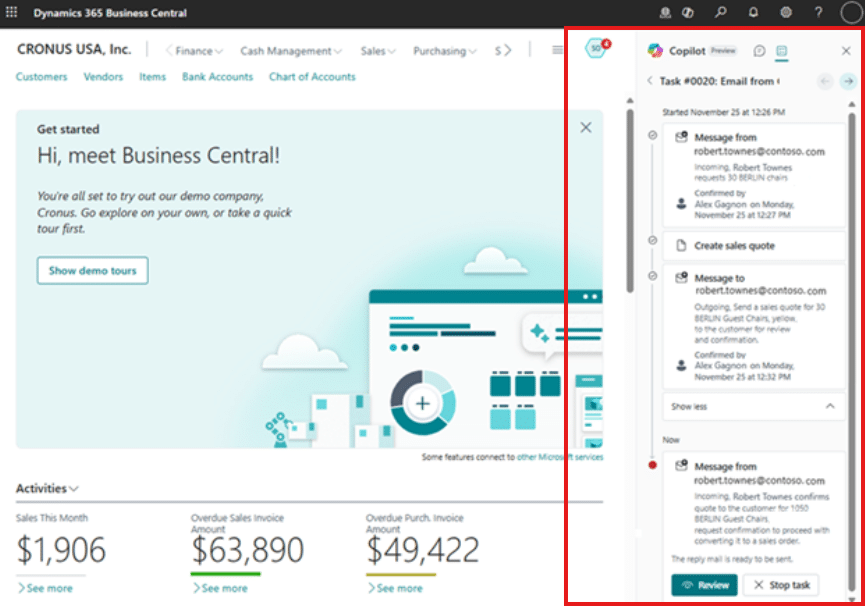Viewport: 866px width, 607px height.
Task: Open the Cash Management dropdown
Action: pyautogui.click(x=290, y=51)
